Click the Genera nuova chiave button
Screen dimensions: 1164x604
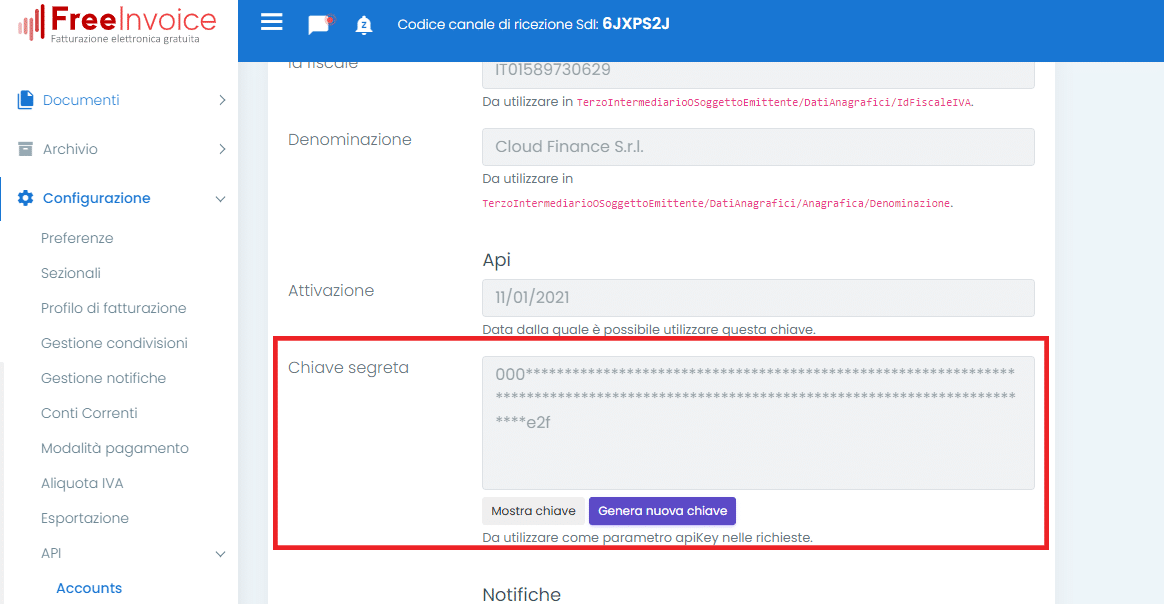662,511
